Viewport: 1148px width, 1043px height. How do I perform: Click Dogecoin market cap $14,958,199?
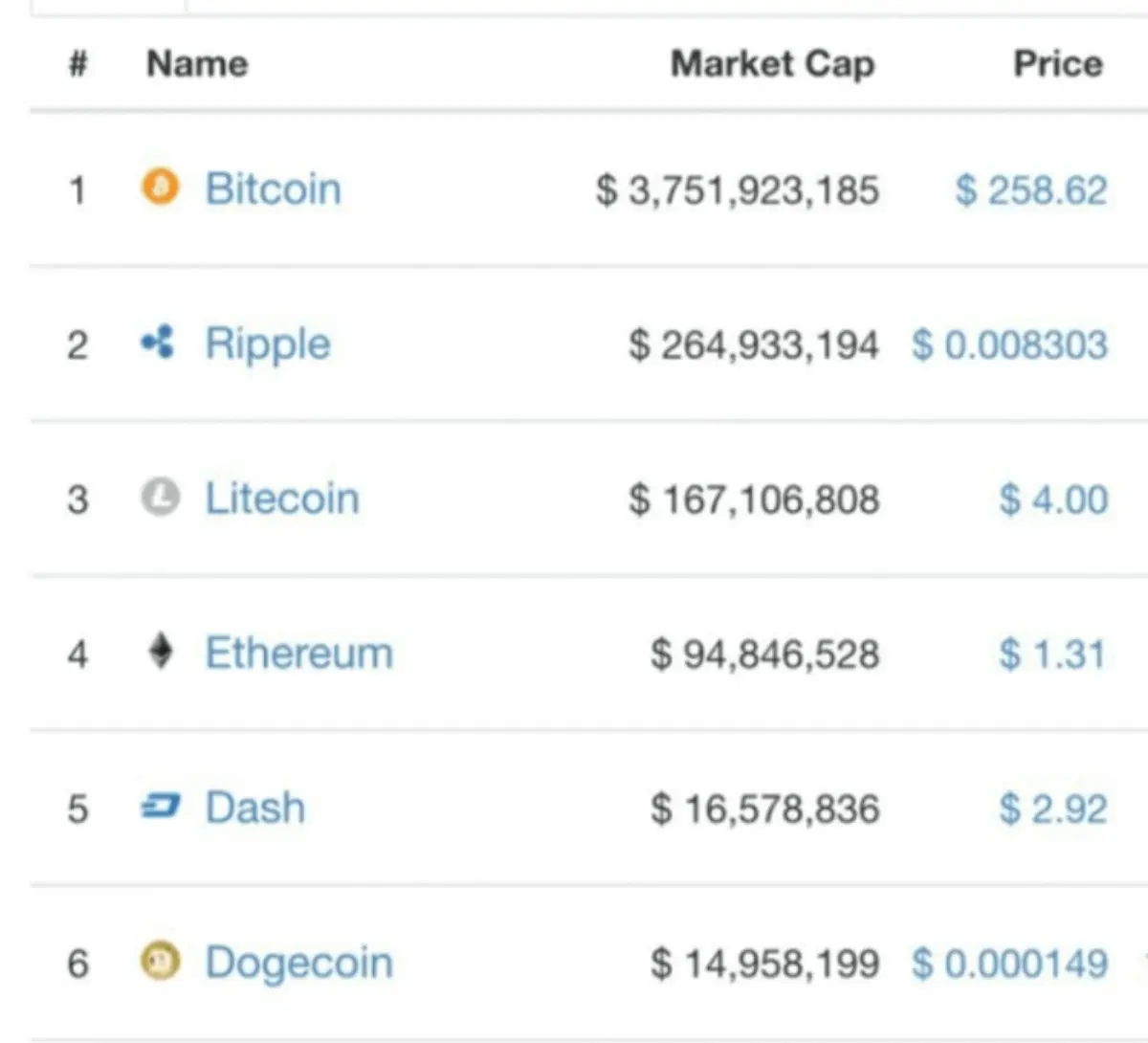point(764,964)
